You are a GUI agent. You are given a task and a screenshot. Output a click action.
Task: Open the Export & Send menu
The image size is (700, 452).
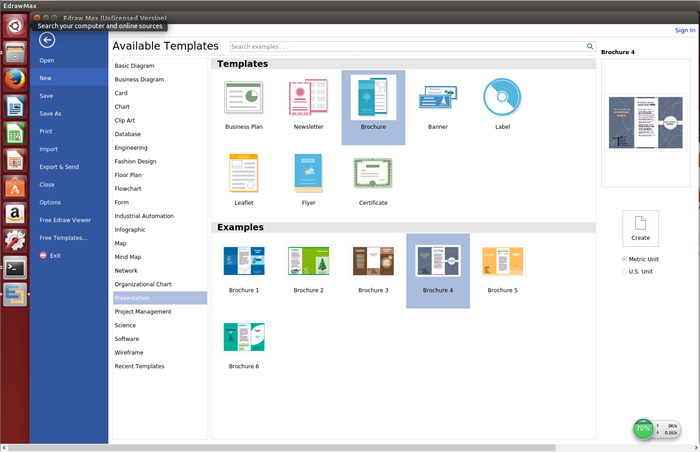(59, 167)
